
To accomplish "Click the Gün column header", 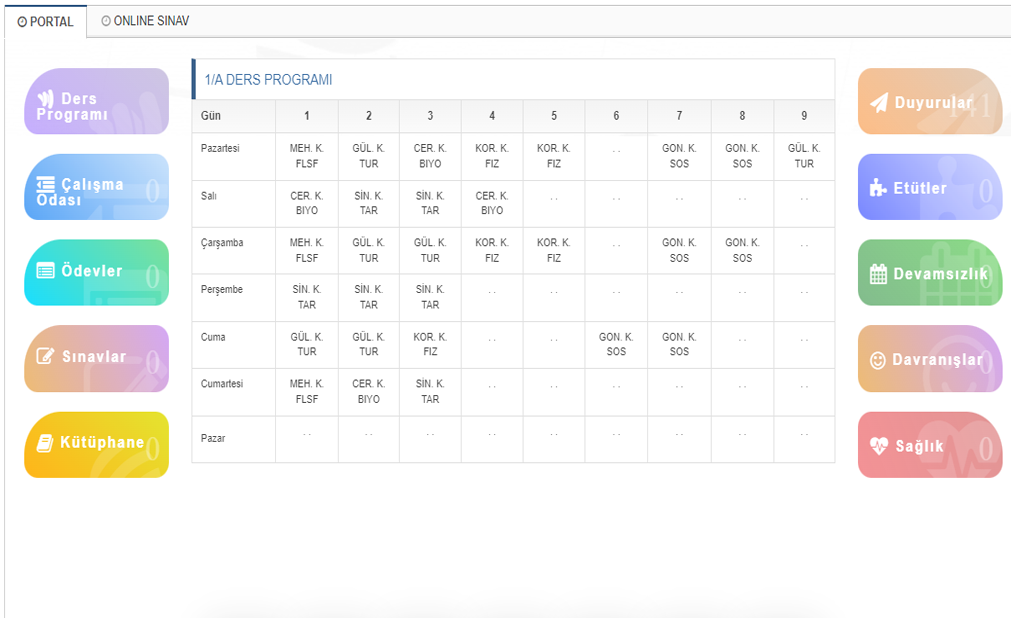I will (x=211, y=116).
